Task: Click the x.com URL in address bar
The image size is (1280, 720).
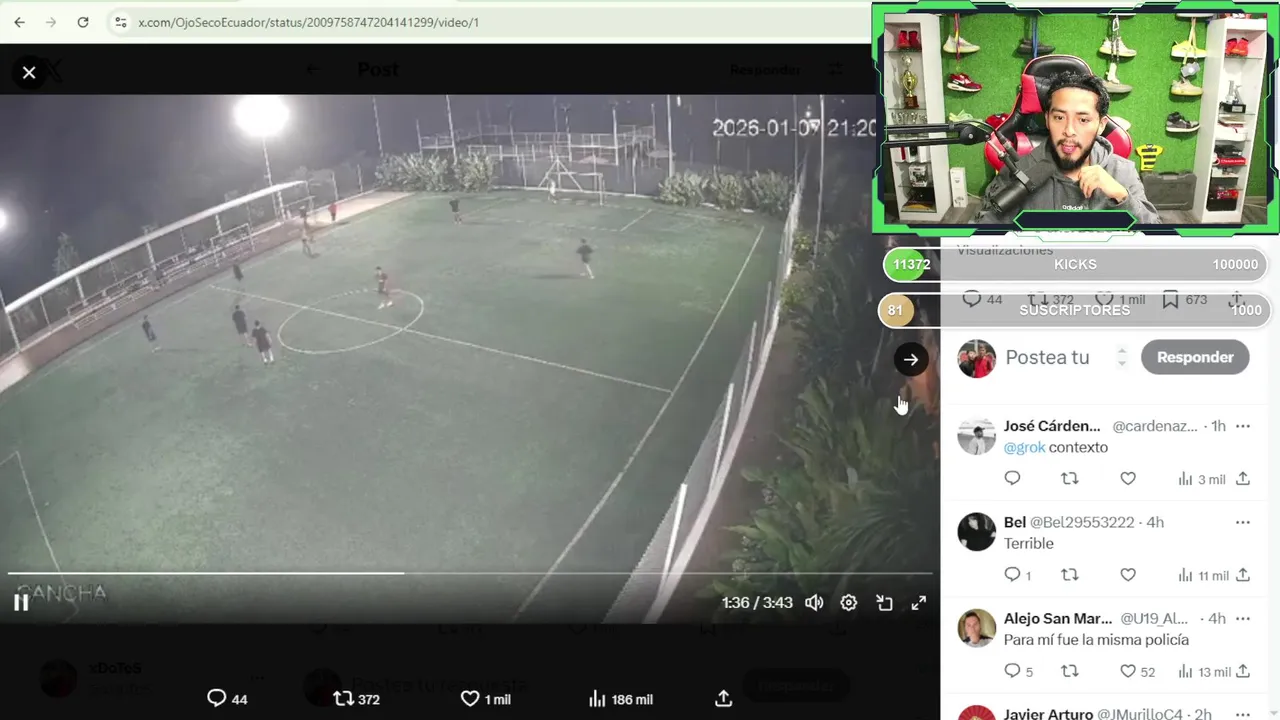Action: coord(308,22)
